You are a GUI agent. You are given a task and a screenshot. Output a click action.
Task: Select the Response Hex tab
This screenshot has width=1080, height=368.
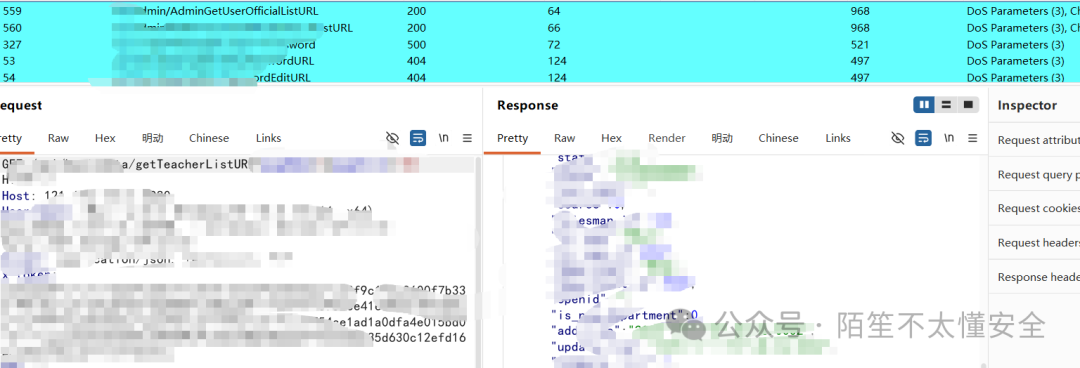(611, 138)
